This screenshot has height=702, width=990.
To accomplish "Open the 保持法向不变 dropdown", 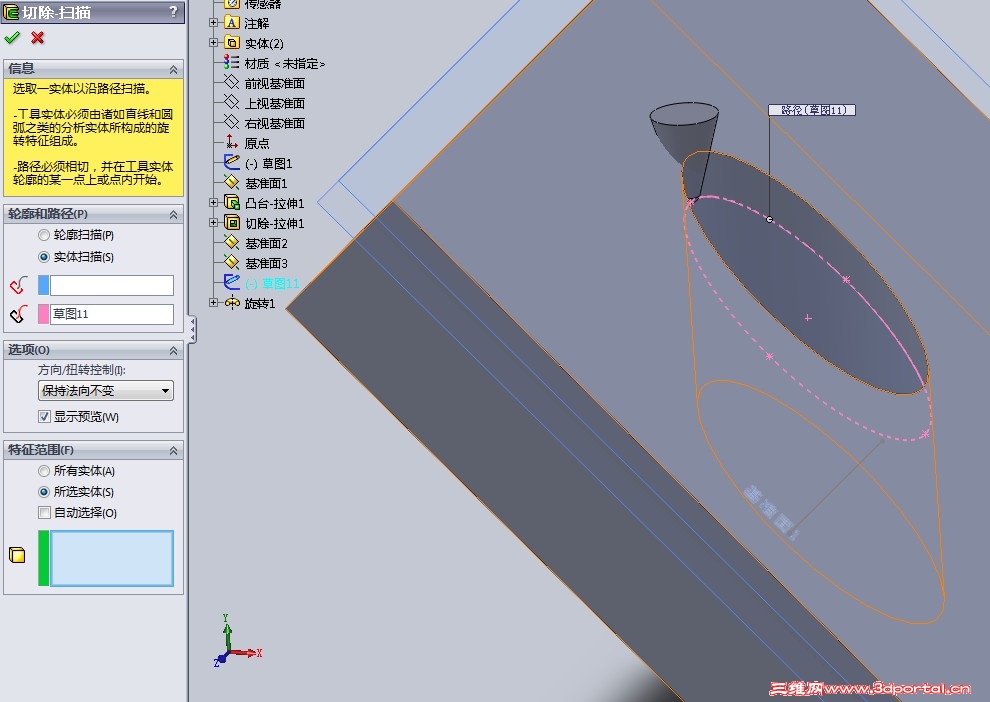I will [105, 391].
